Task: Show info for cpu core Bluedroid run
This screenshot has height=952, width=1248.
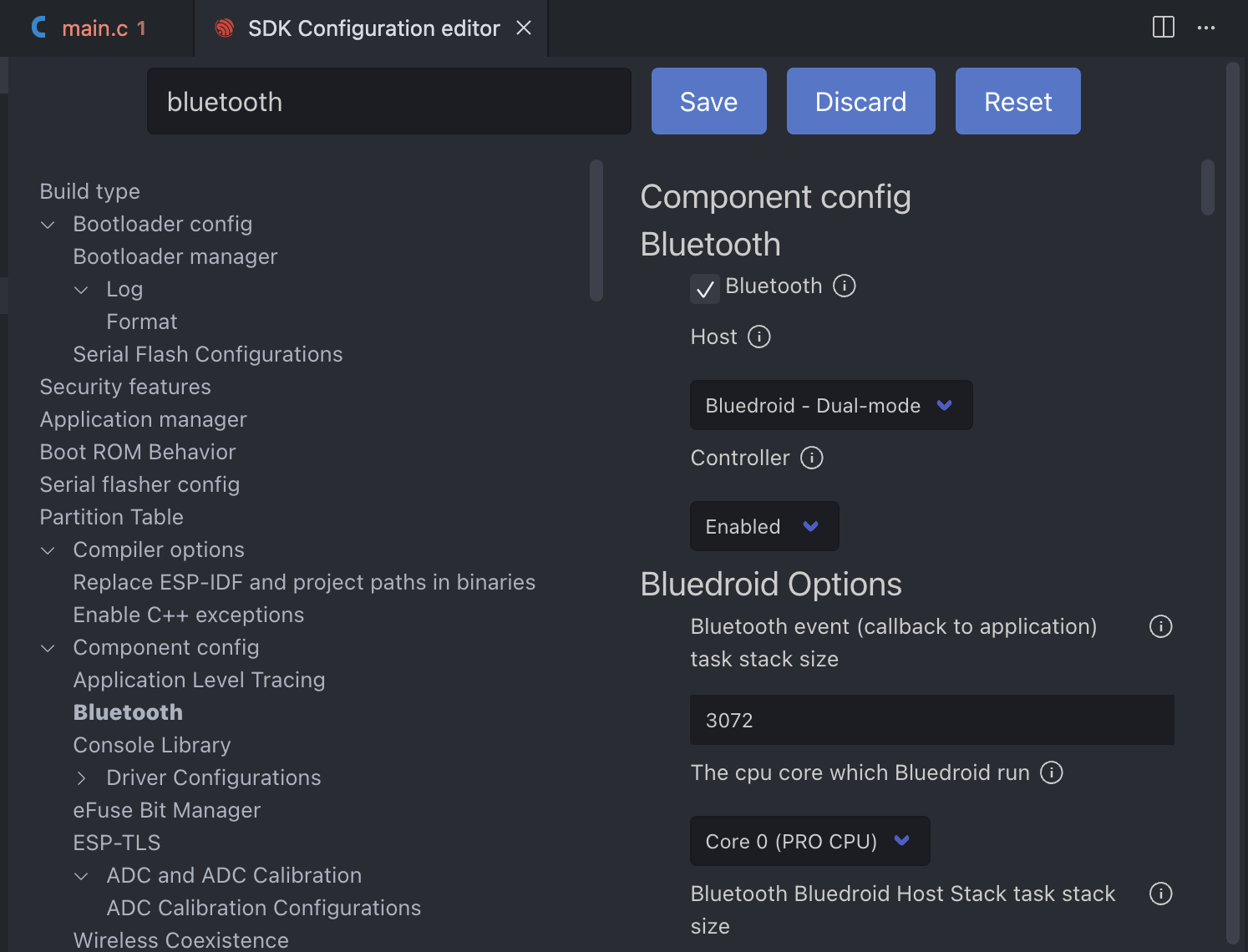Action: 1052,772
